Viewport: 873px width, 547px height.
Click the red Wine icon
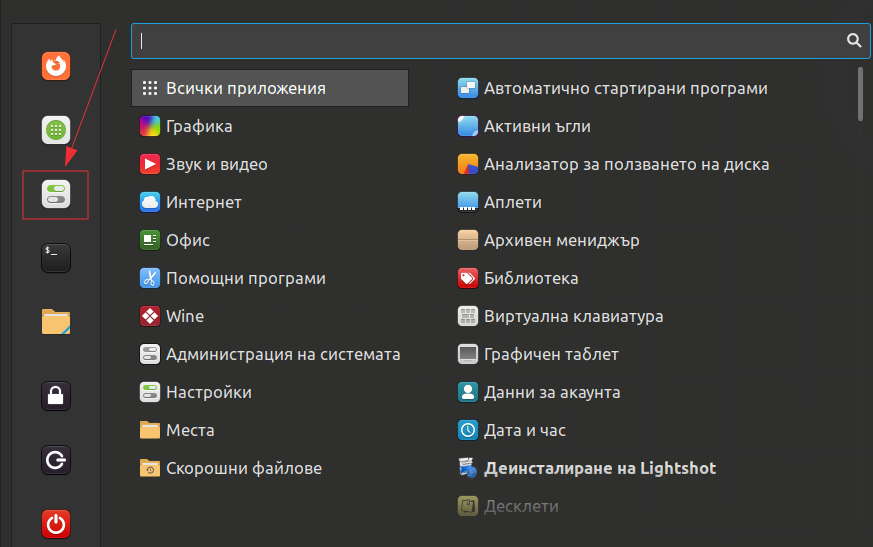click(x=150, y=316)
